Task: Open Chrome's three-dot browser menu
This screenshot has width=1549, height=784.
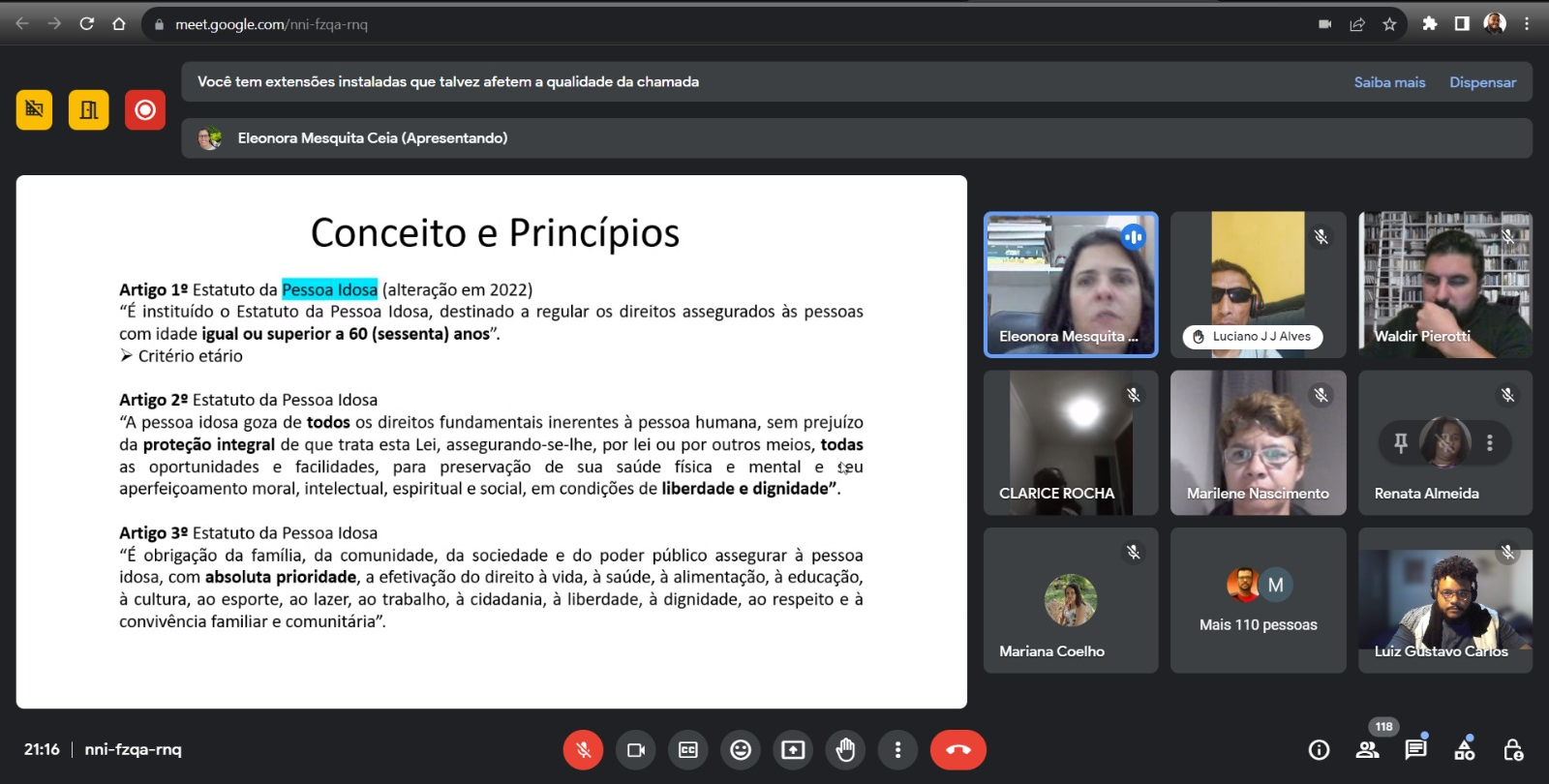Action: [1527, 24]
